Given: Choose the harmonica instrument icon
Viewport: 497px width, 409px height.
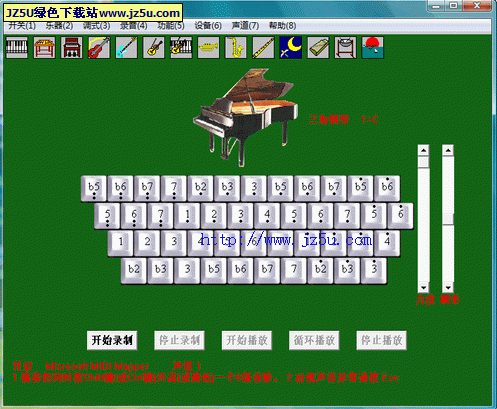Looking at the screenshot, I should tap(318, 48).
